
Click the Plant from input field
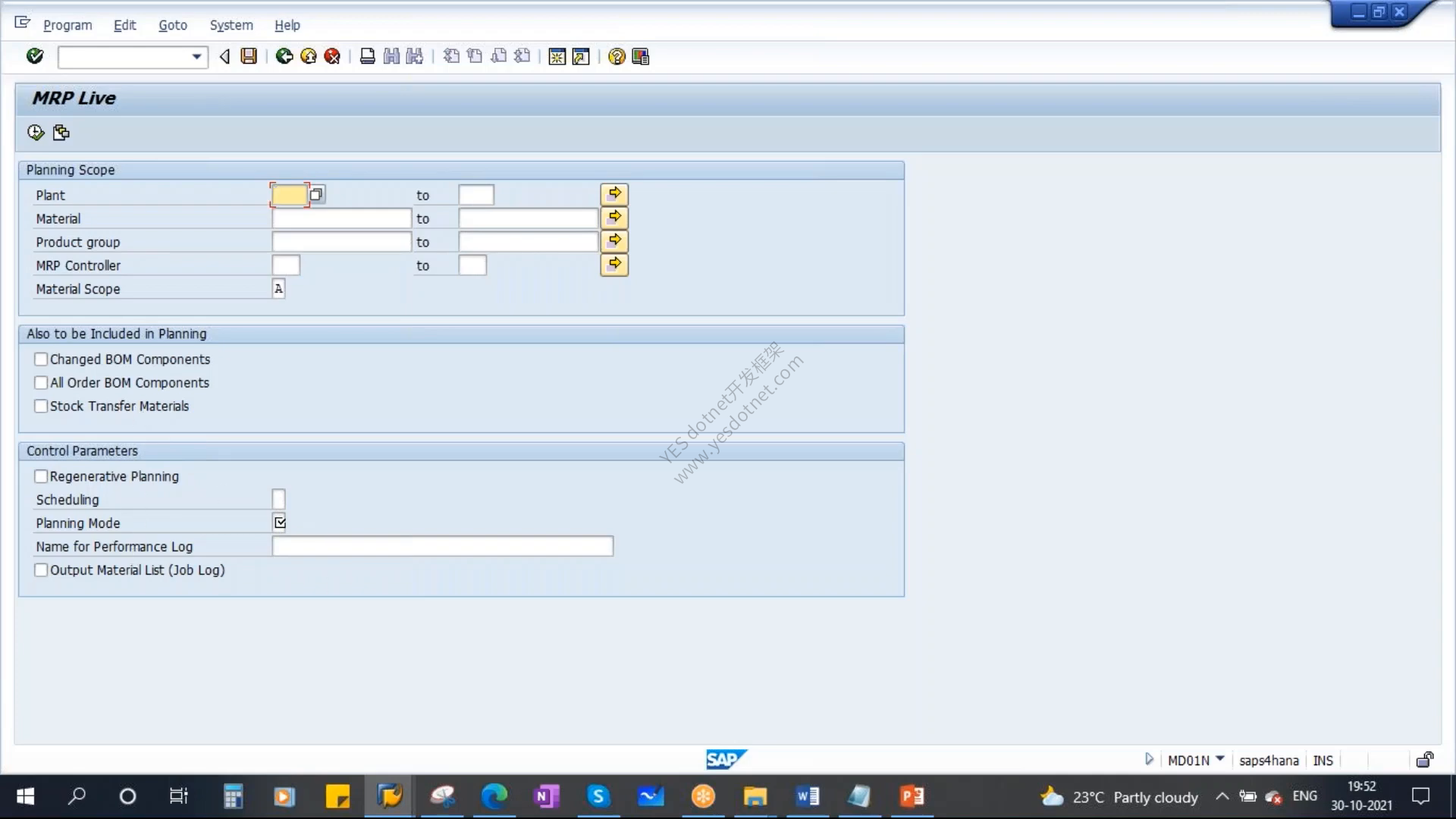(289, 195)
